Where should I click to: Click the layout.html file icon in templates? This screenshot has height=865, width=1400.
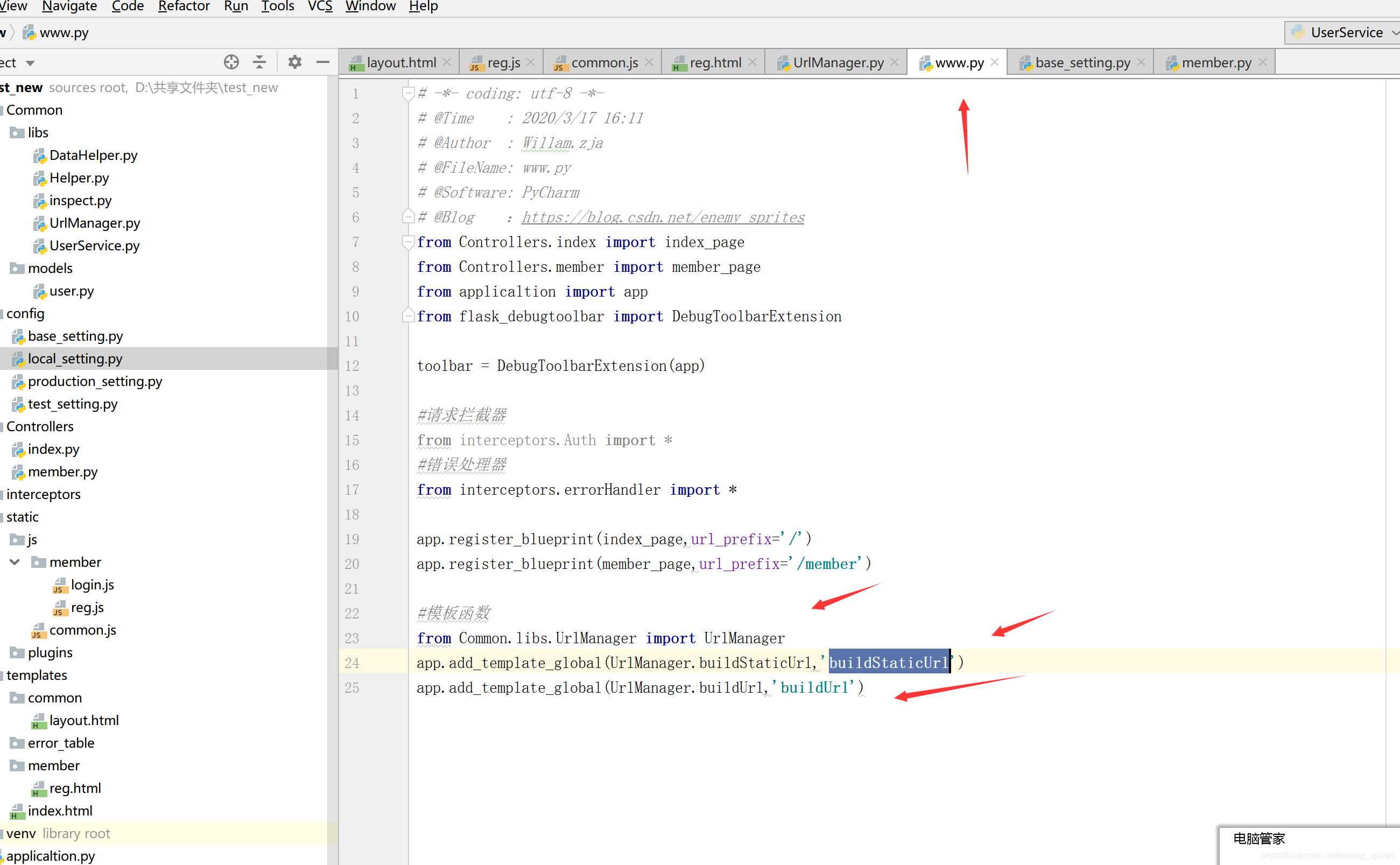click(x=38, y=721)
